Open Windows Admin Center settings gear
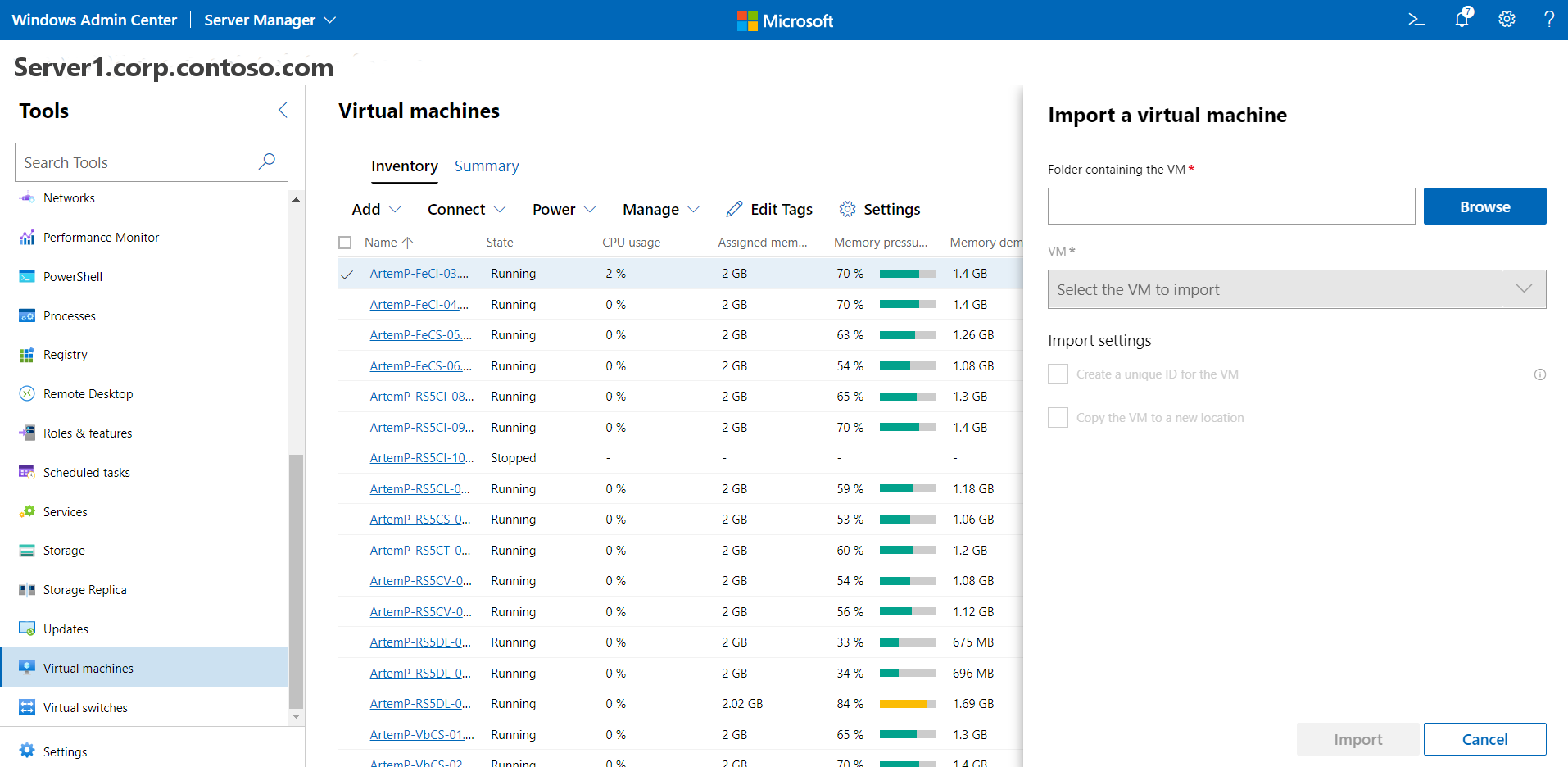The image size is (1568, 767). [1507, 19]
